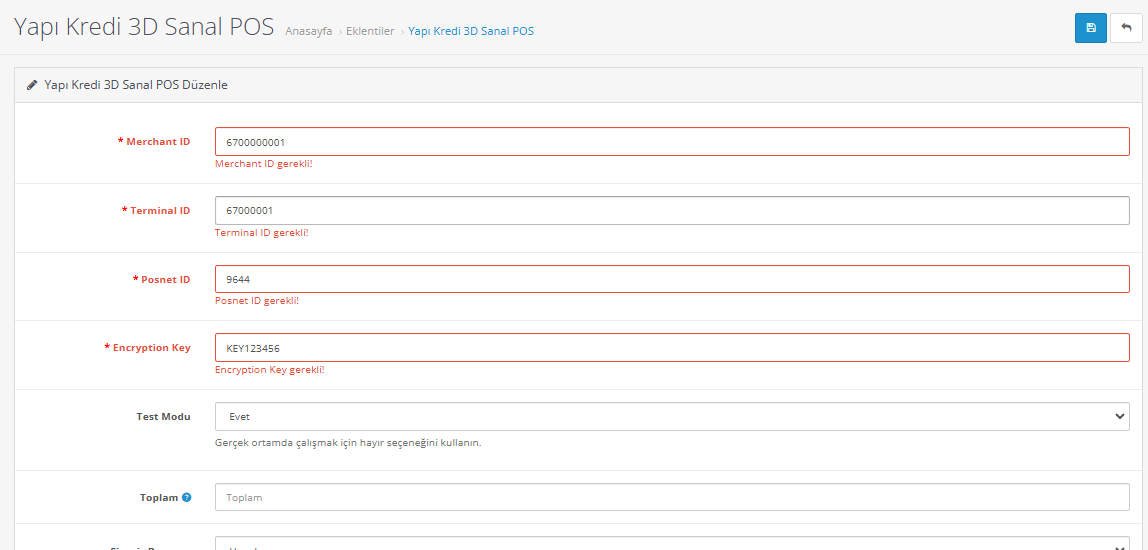This screenshot has width=1148, height=550.
Task: Click the 'Gerçek ortamda çalışmak' help text
Action: click(348, 443)
